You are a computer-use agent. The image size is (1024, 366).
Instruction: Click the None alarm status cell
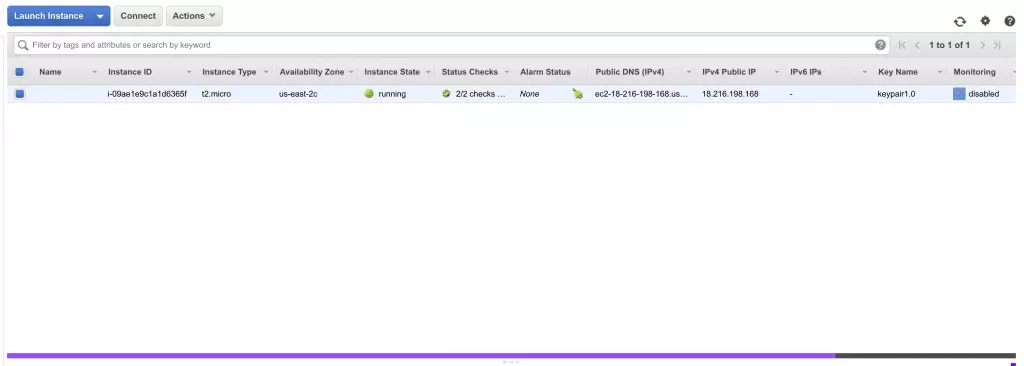click(530, 94)
